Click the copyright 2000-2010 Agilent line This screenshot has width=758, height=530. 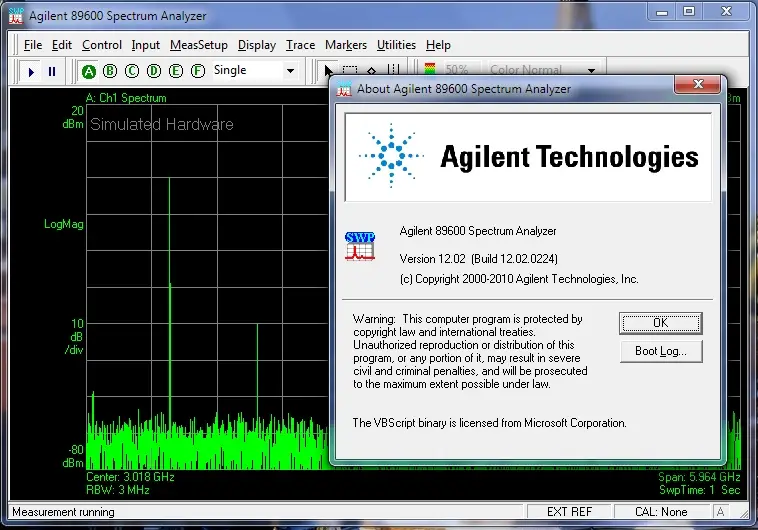(519, 279)
